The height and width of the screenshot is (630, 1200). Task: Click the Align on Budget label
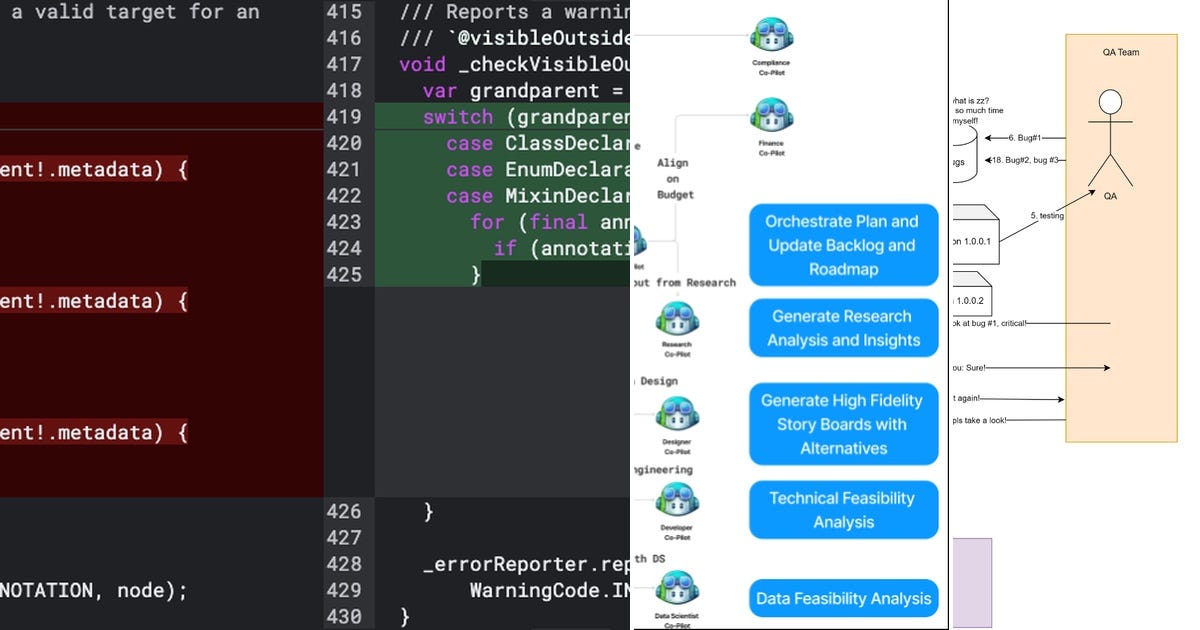(x=673, y=178)
